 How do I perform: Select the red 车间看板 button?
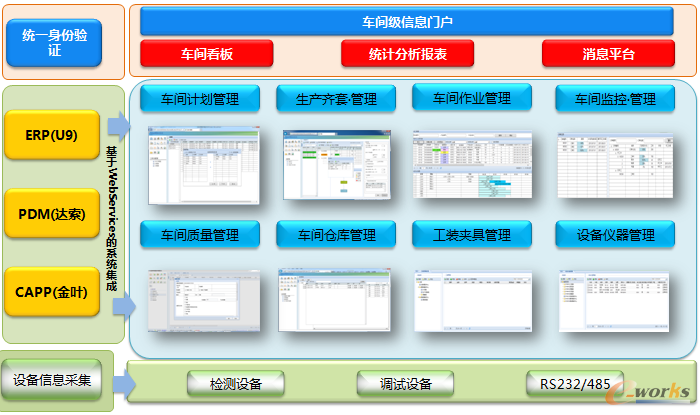click(207, 53)
